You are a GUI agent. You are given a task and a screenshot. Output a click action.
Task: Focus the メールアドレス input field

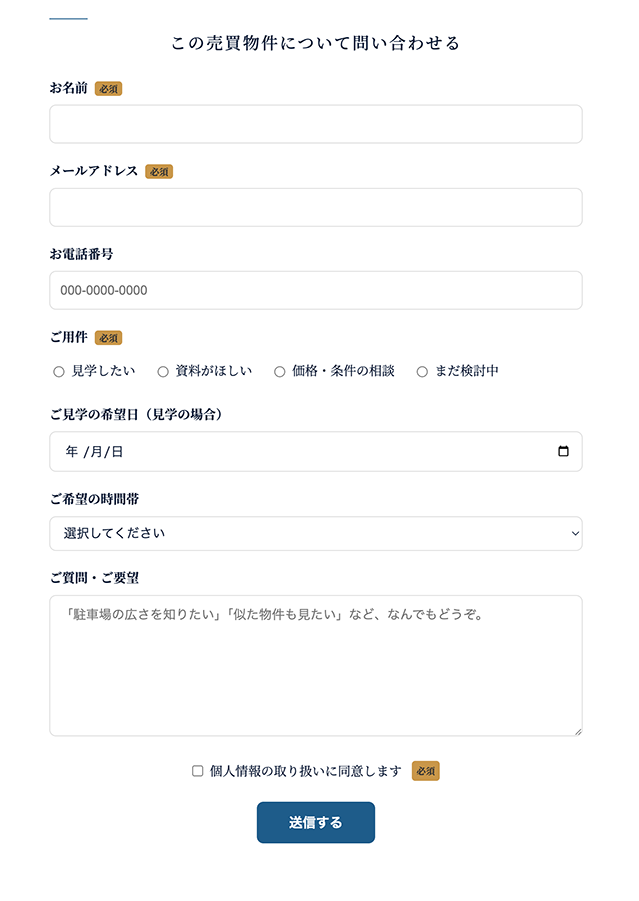click(316, 207)
